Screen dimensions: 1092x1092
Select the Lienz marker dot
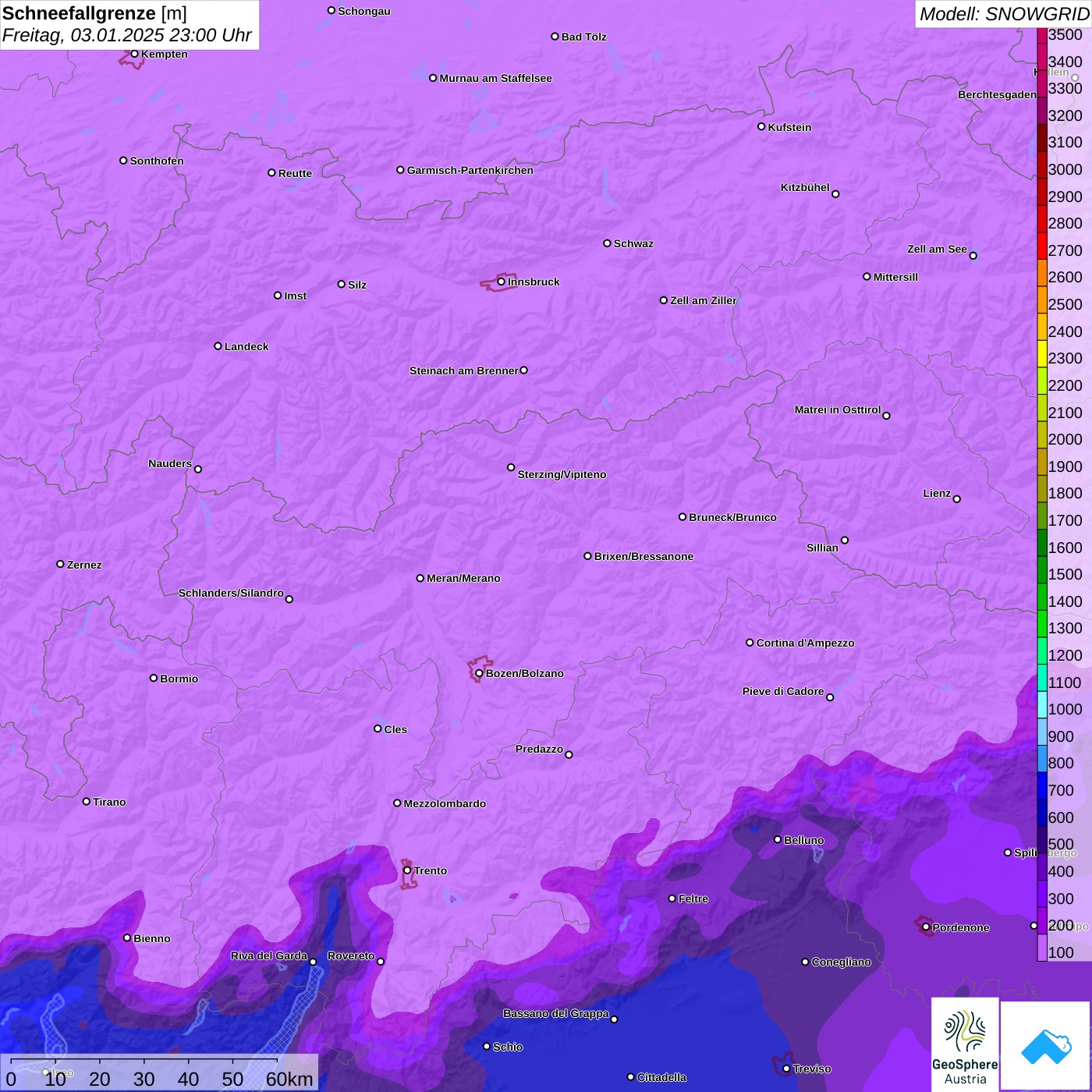(x=957, y=499)
